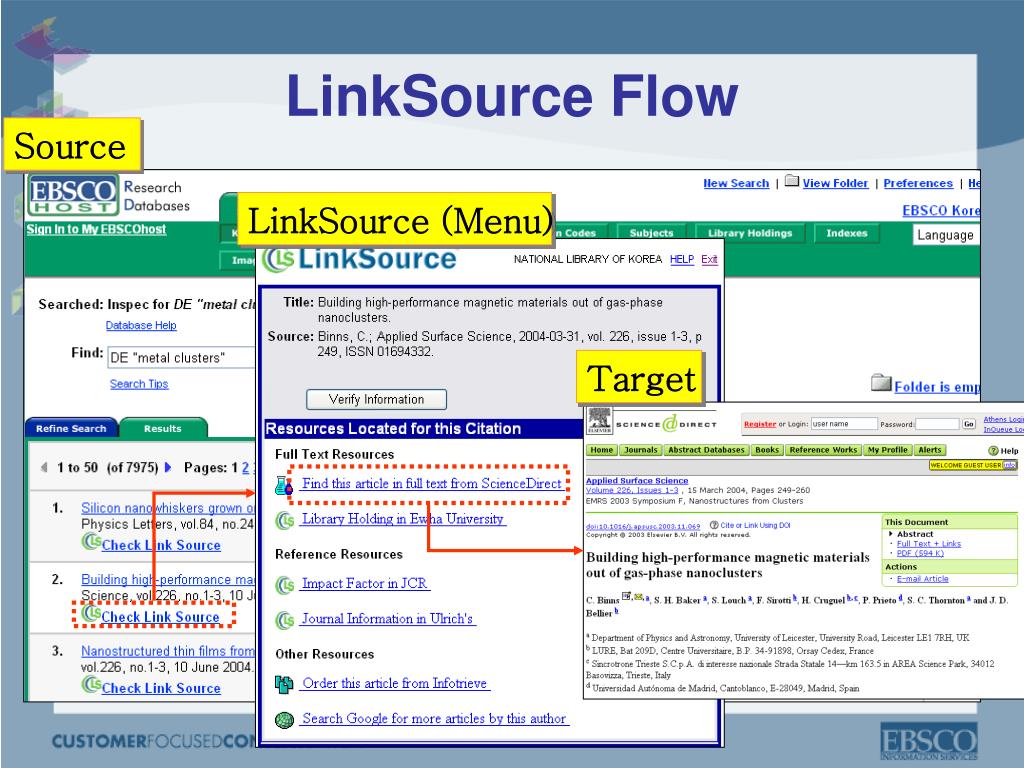Click the Cite or Link Using DOI icon
Viewport: 1024px width, 768px height.
(714, 525)
